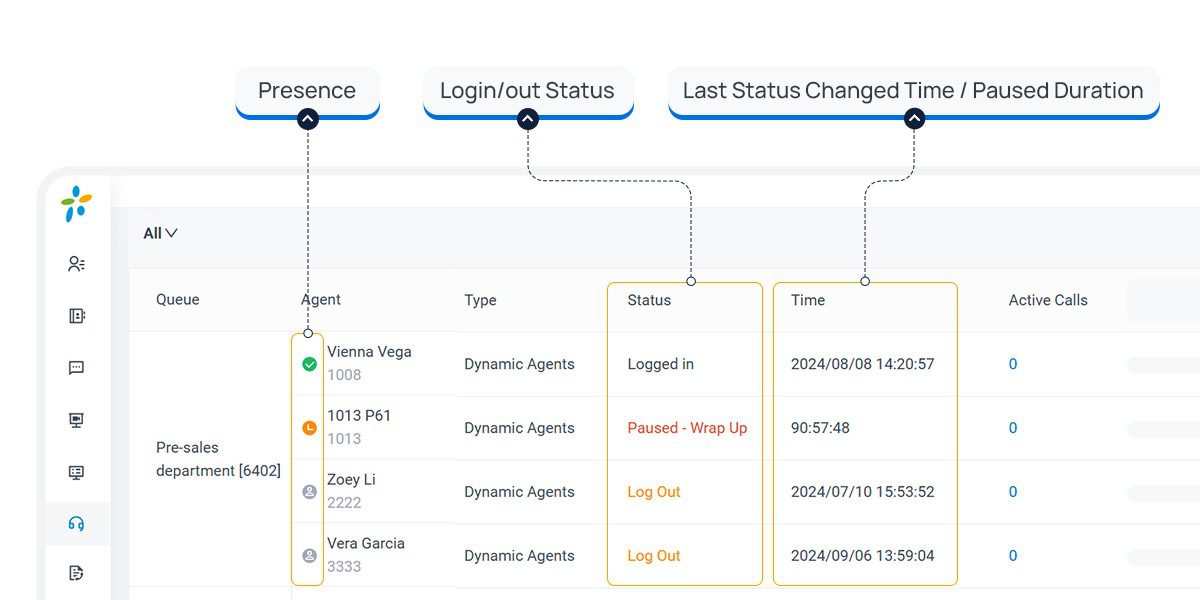The height and width of the screenshot is (600, 1200).
Task: Sort by the Type column header
Action: tap(480, 300)
